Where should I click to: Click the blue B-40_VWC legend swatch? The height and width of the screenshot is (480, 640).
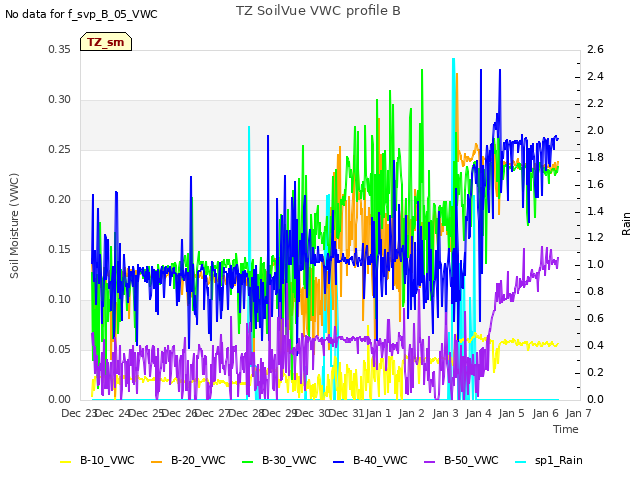pyautogui.click(x=339, y=462)
